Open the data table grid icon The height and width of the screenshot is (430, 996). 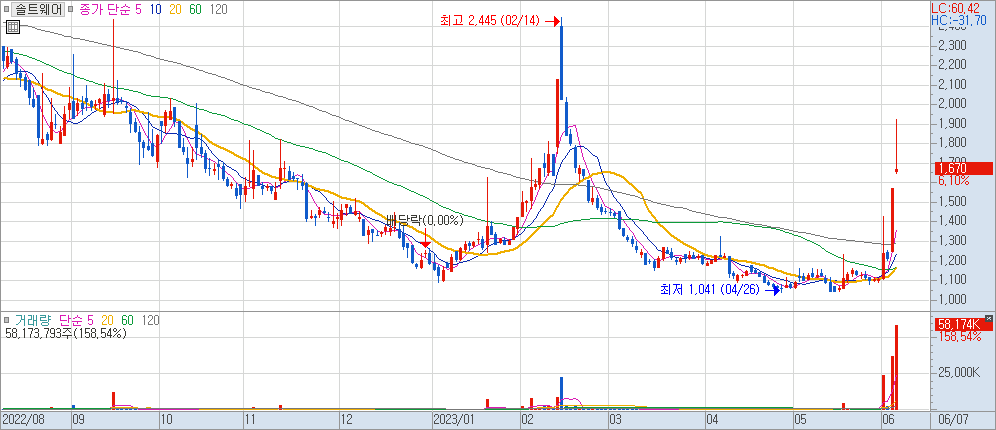tap(12, 27)
